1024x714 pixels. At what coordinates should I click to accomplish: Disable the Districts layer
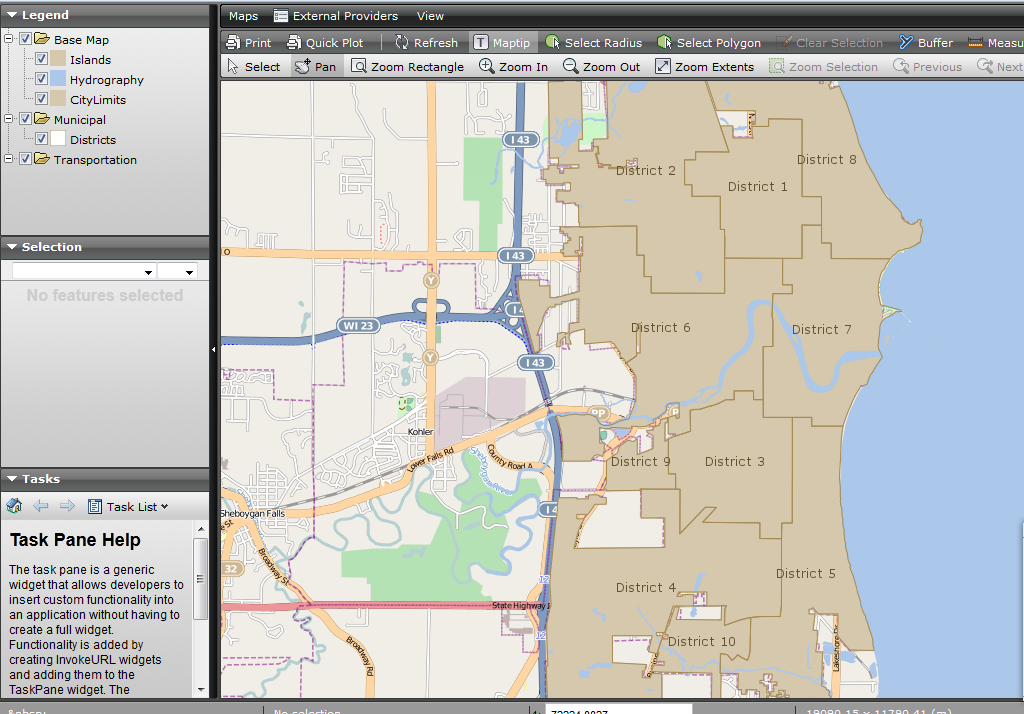coord(40,139)
